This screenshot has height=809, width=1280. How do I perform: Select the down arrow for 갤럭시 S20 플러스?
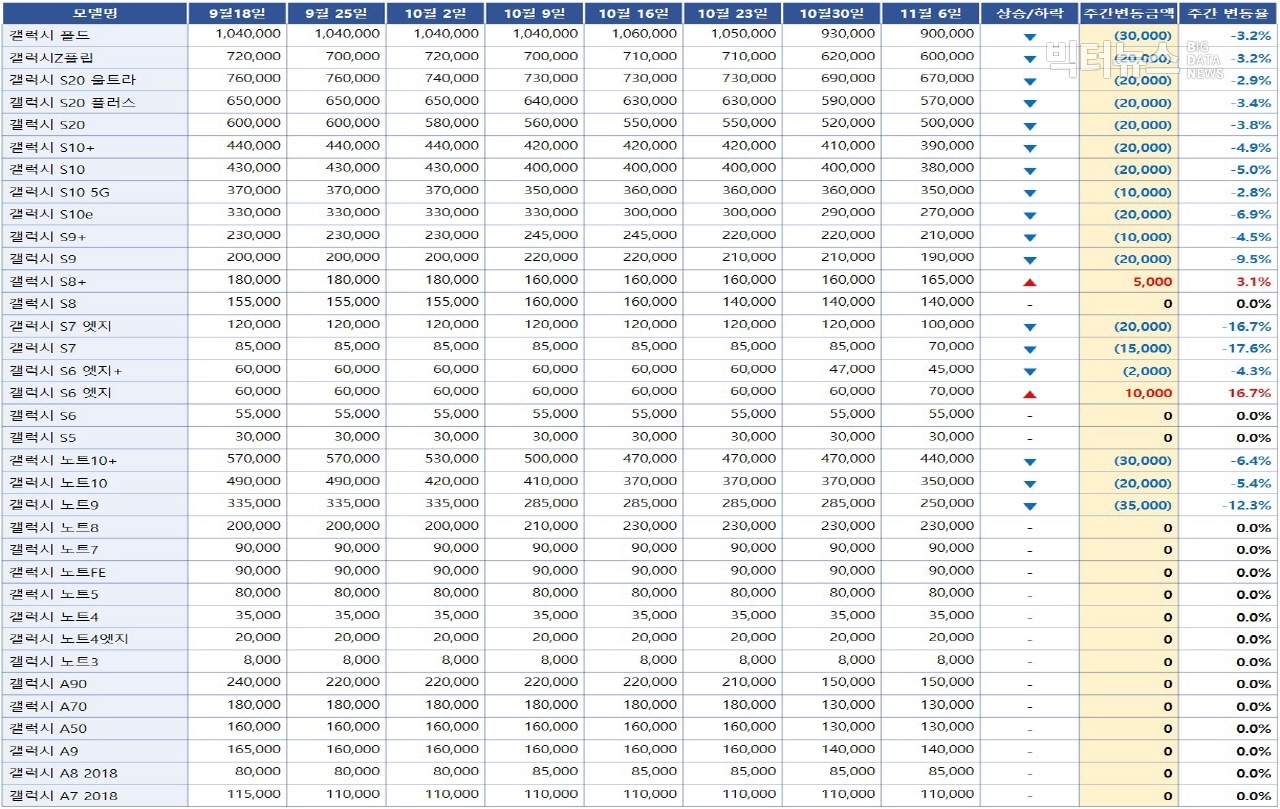(x=1030, y=104)
